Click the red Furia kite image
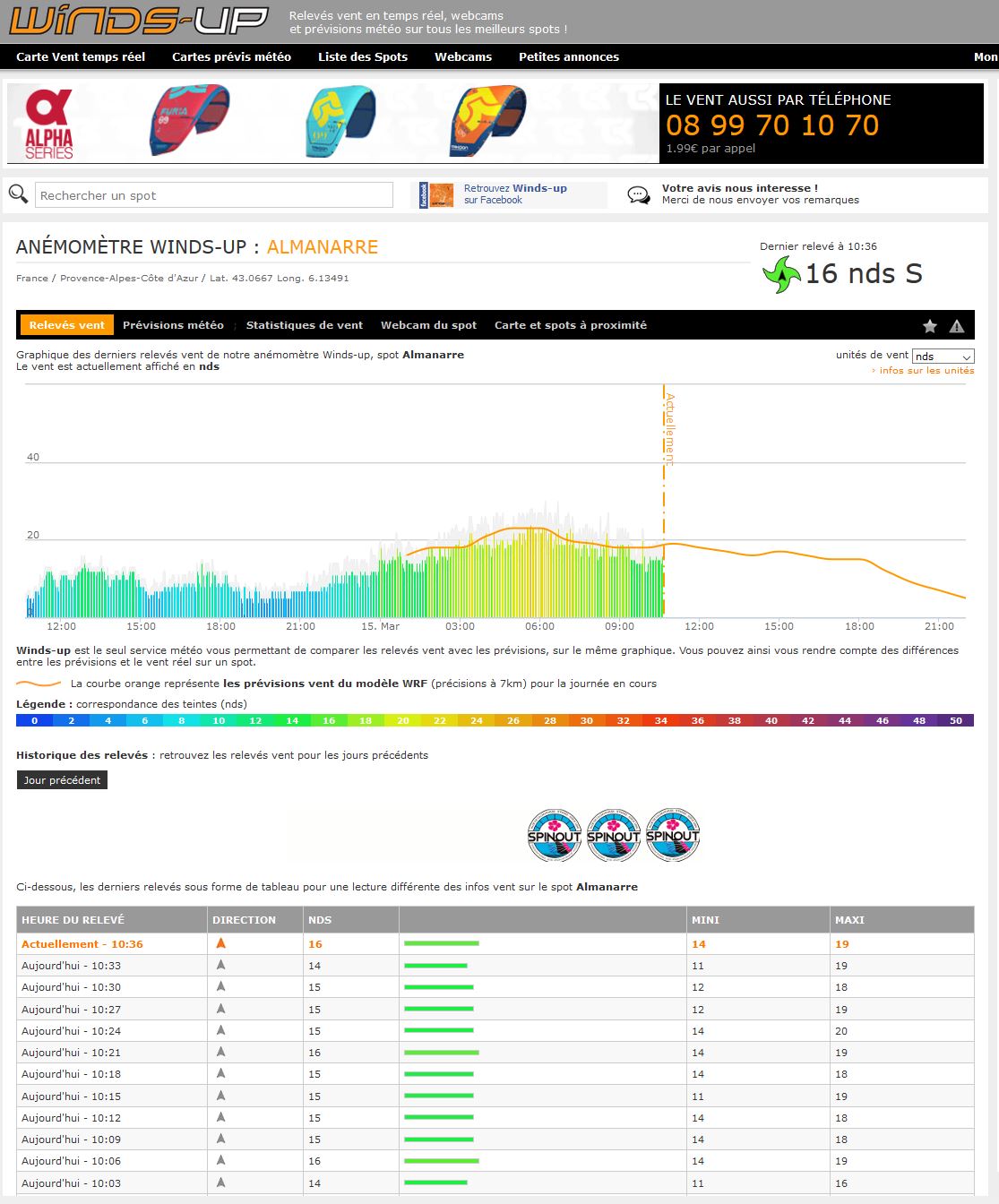999x1204 pixels. tap(190, 119)
